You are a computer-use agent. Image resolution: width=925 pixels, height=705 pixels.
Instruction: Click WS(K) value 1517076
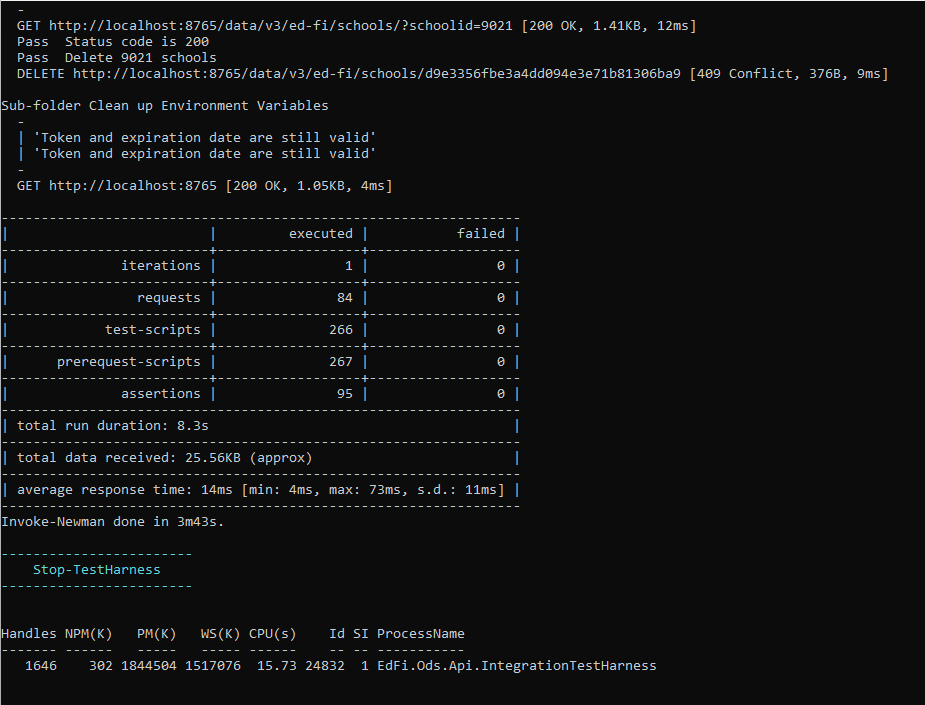click(213, 665)
